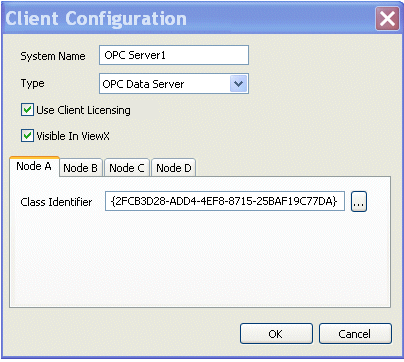Open the Node C tab

[127, 168]
